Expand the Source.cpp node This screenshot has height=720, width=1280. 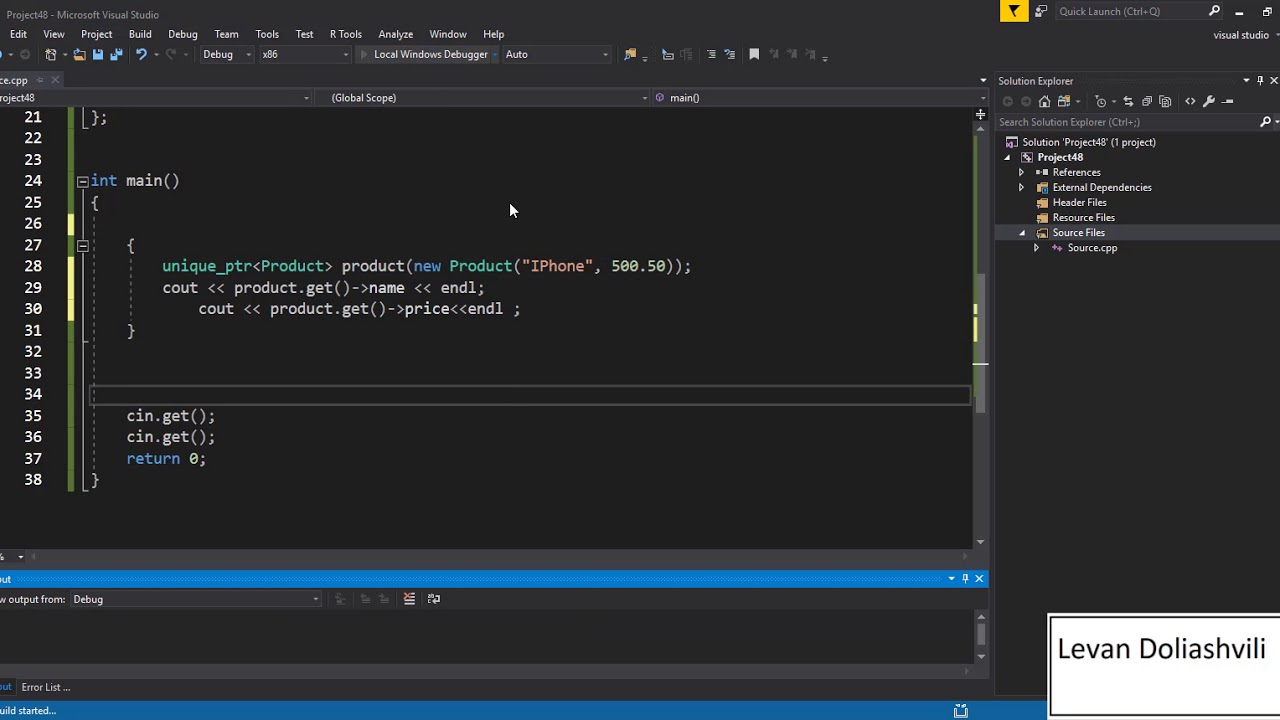1036,248
